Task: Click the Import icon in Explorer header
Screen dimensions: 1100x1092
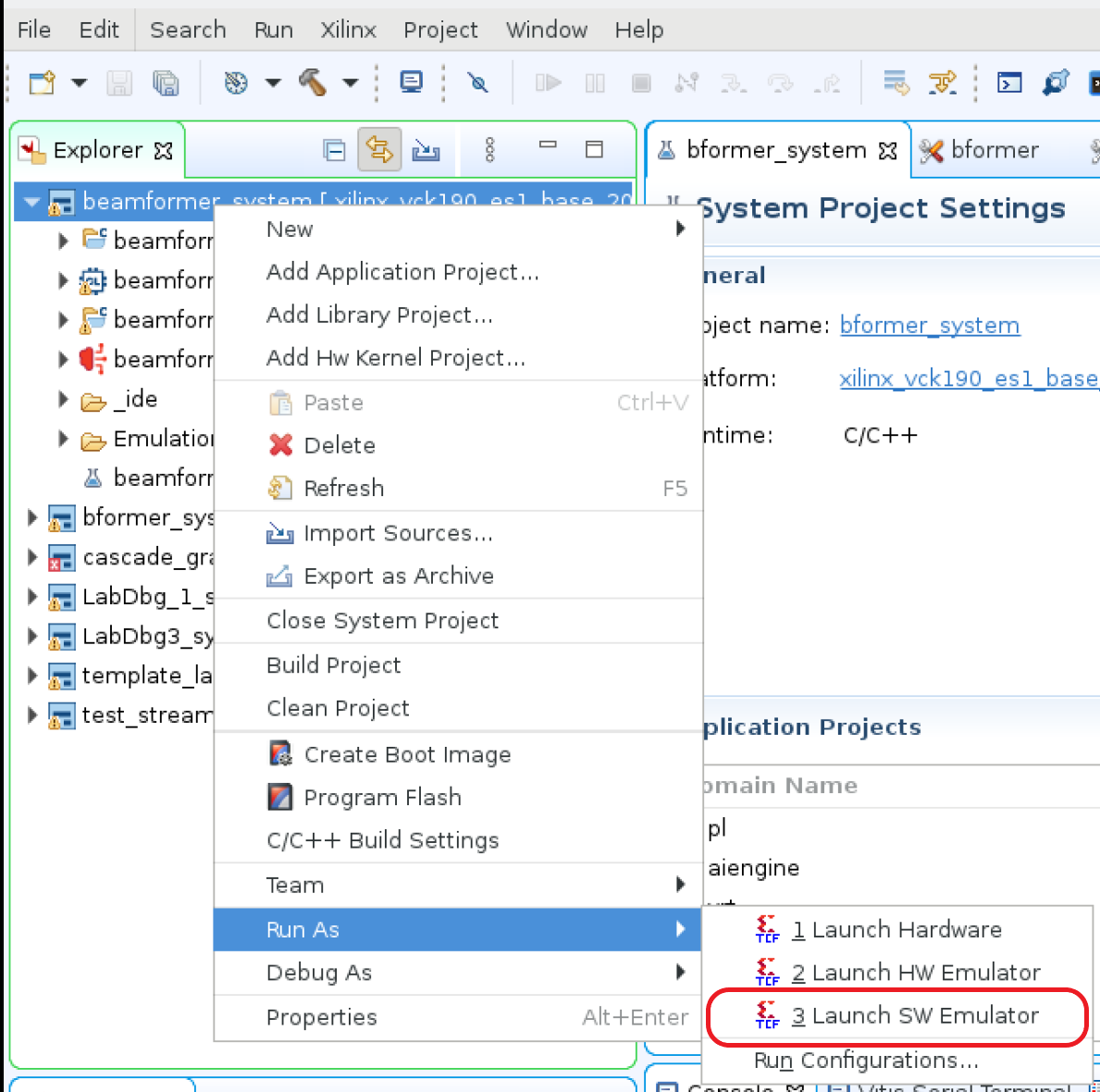Action: [426, 150]
